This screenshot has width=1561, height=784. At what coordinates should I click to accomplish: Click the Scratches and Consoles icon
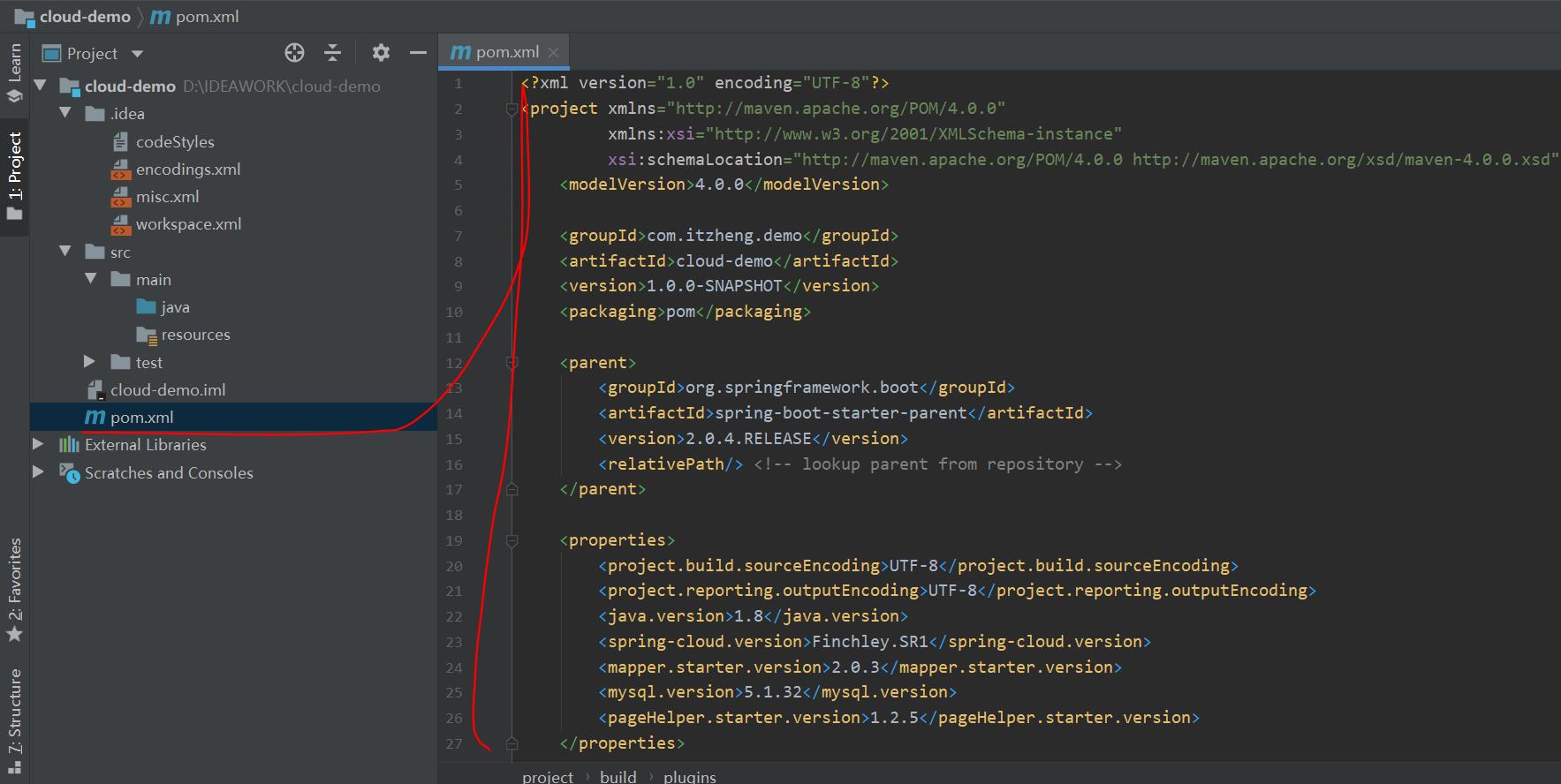coord(70,472)
